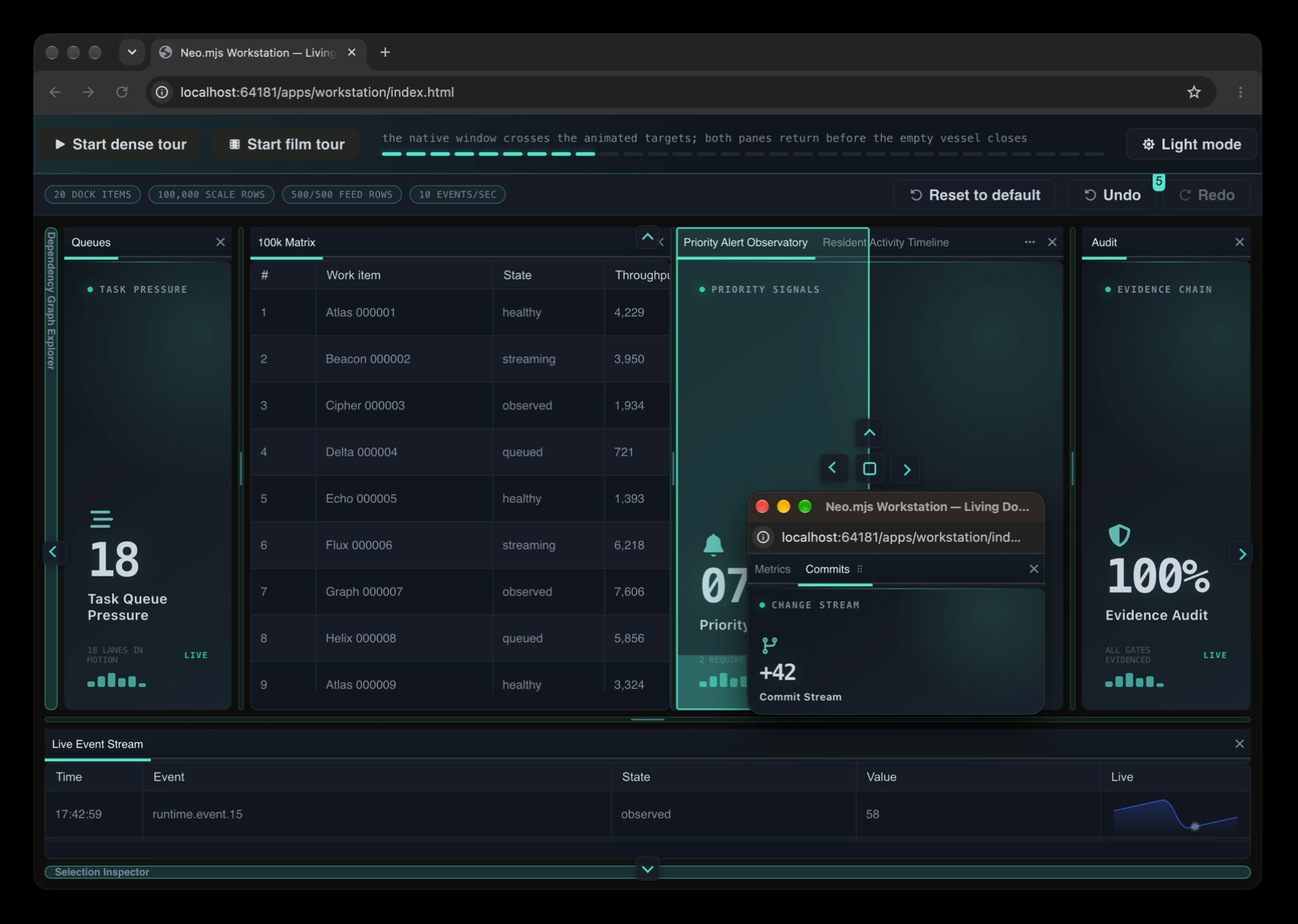Close the floating Commits tab window panel
Image resolution: width=1298 pixels, height=924 pixels.
point(1034,569)
